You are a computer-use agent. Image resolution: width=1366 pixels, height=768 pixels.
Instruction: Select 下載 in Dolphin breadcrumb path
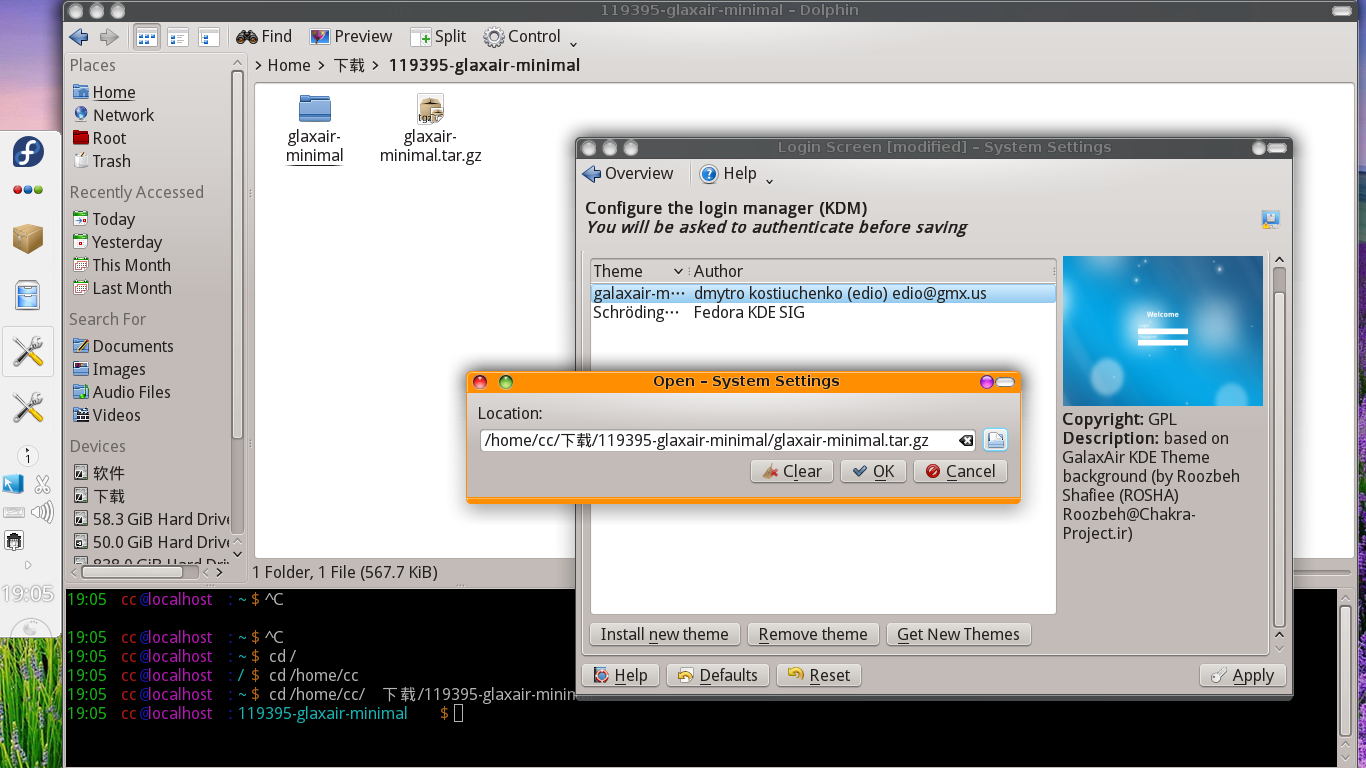click(x=349, y=65)
